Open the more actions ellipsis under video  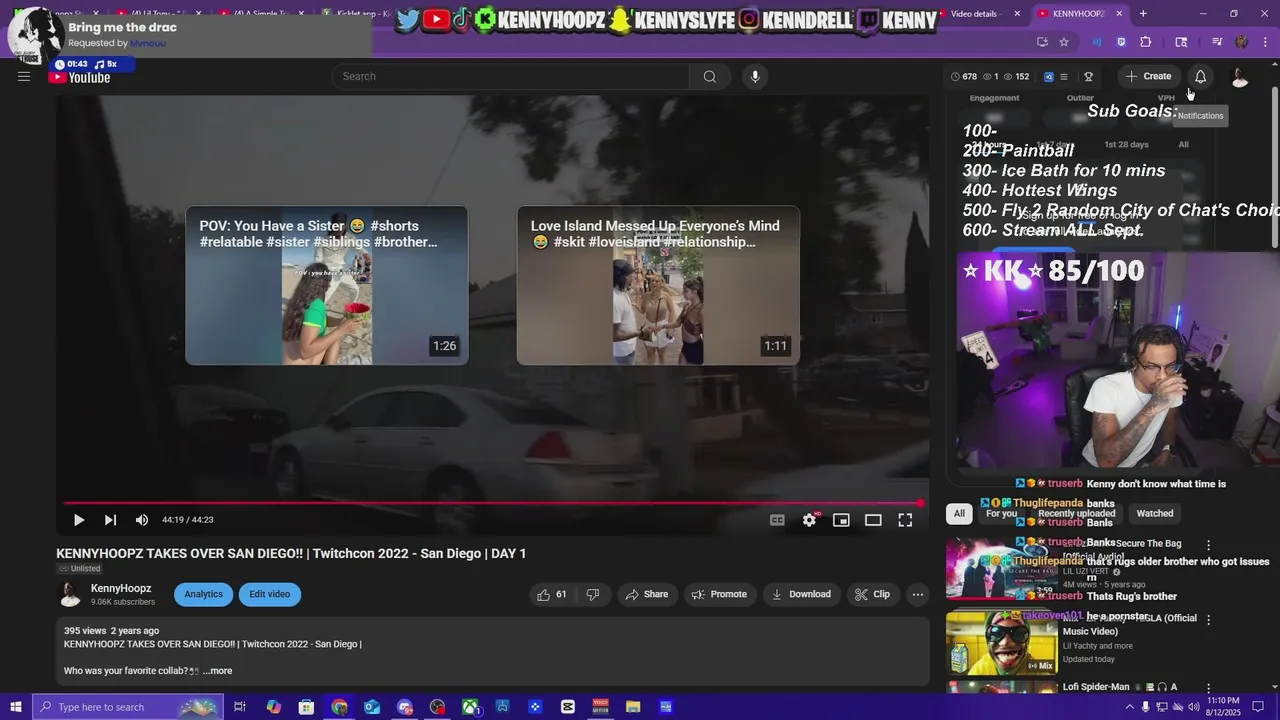point(918,594)
